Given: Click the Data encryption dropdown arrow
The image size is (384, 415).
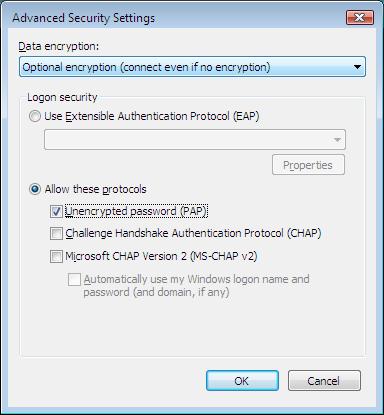Looking at the screenshot, I should (x=357, y=67).
